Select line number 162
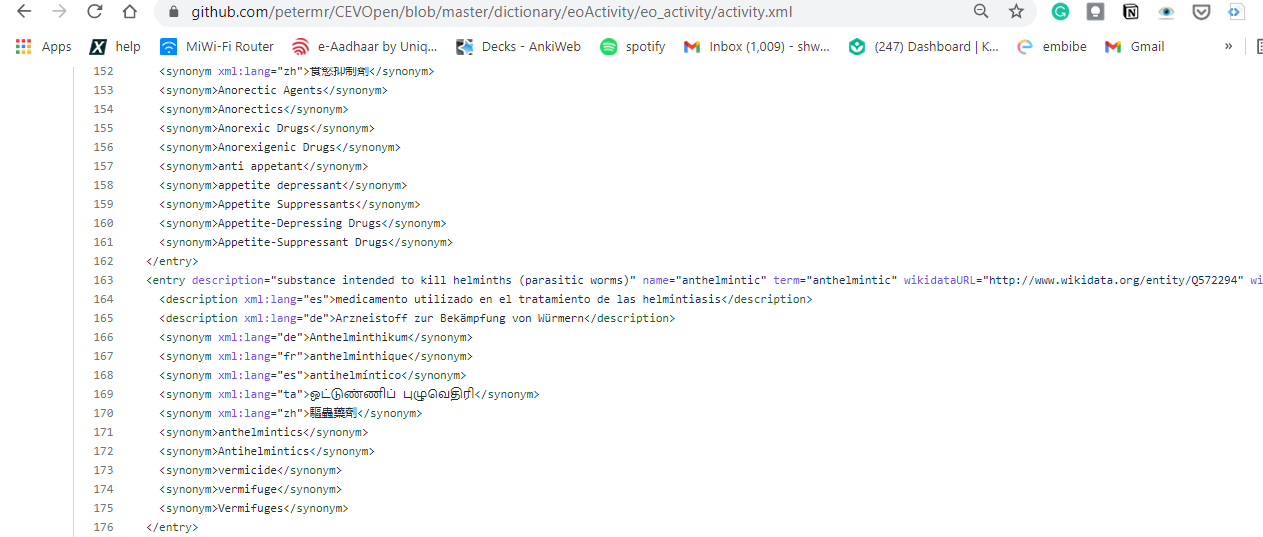The image size is (1263, 537). point(102,262)
